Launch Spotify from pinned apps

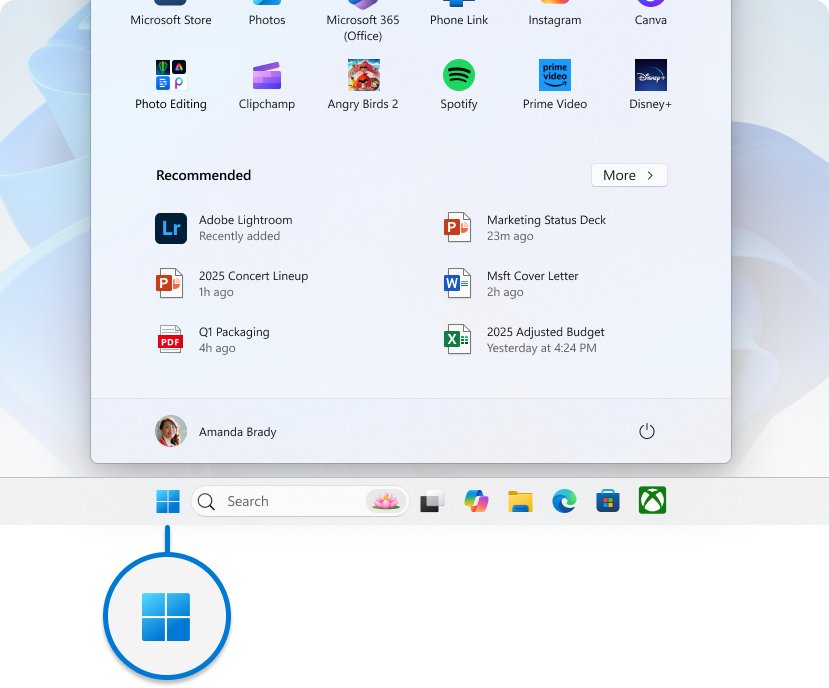pos(458,75)
